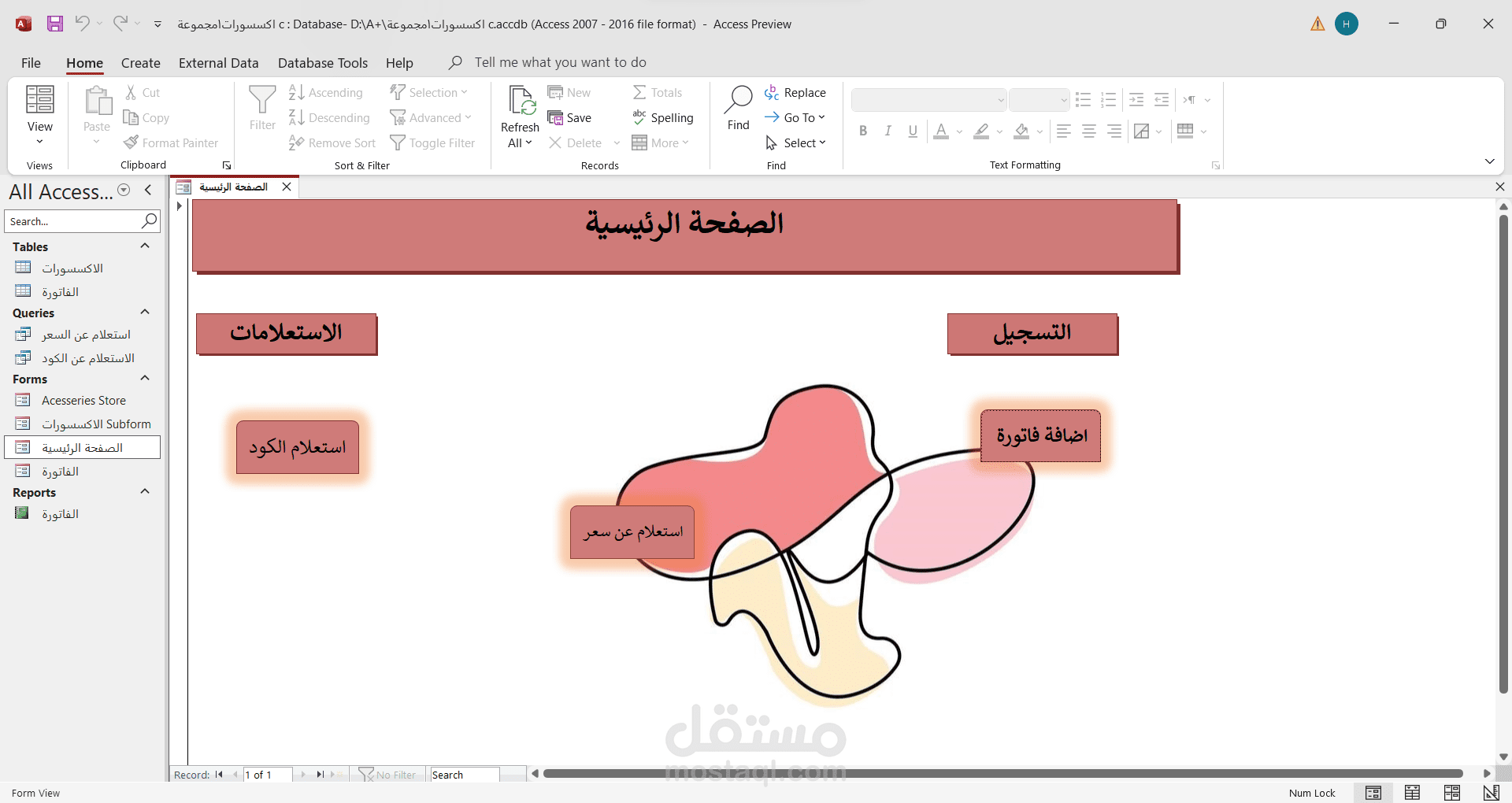Click Refresh All icon
1512x803 pixels.
click(521, 117)
